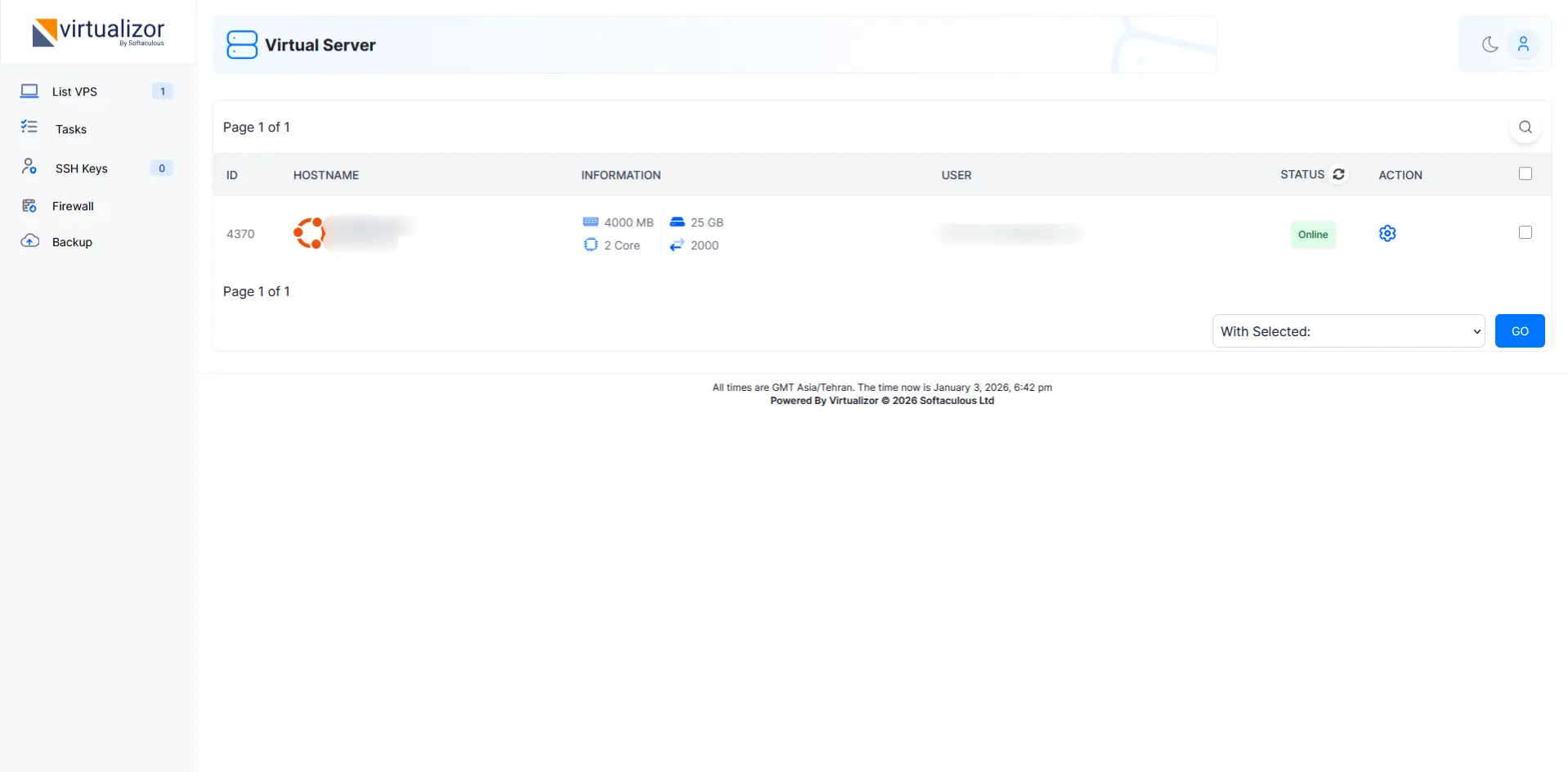Click the List VPS count badge
The width and height of the screenshot is (1568, 772).
pos(163,92)
